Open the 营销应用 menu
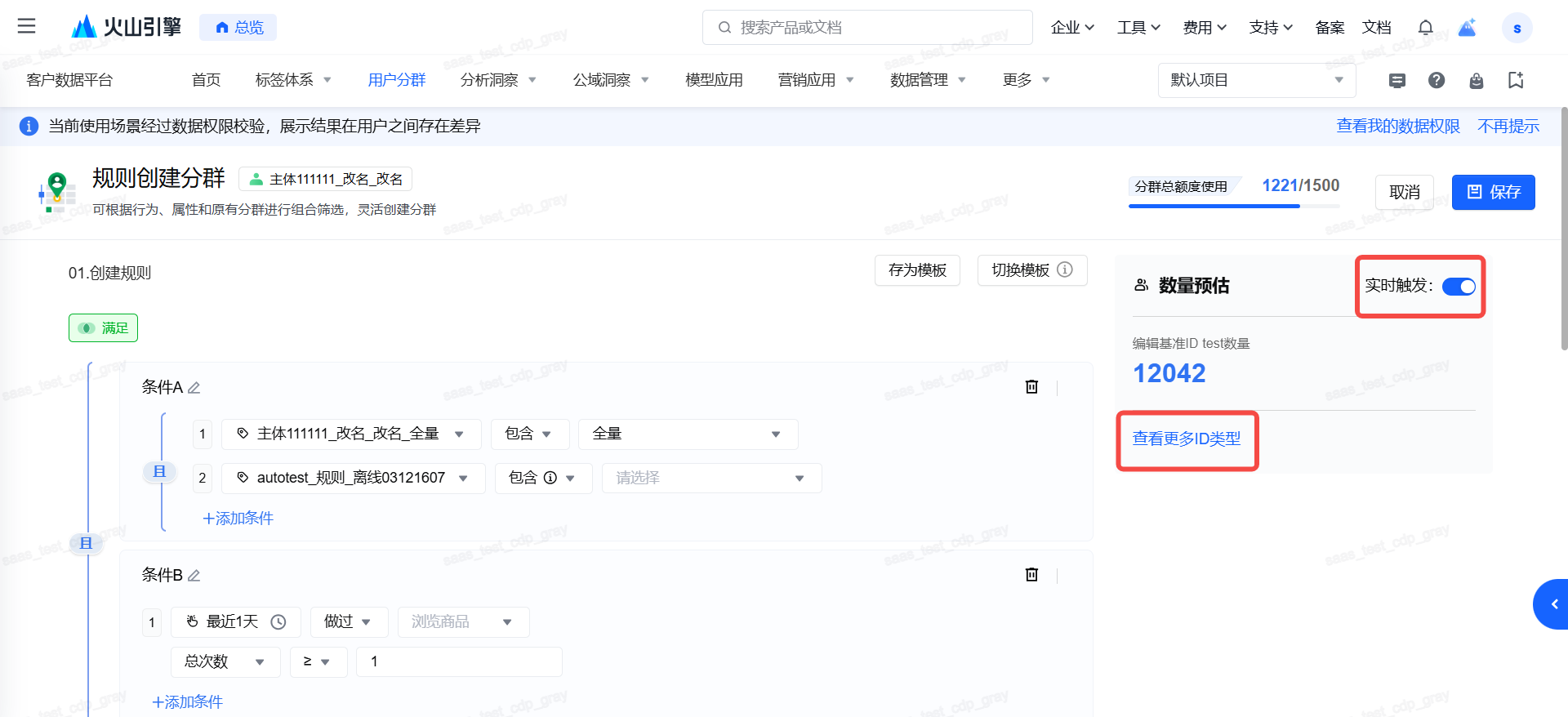Image resolution: width=1568 pixels, height=717 pixels. click(x=816, y=80)
